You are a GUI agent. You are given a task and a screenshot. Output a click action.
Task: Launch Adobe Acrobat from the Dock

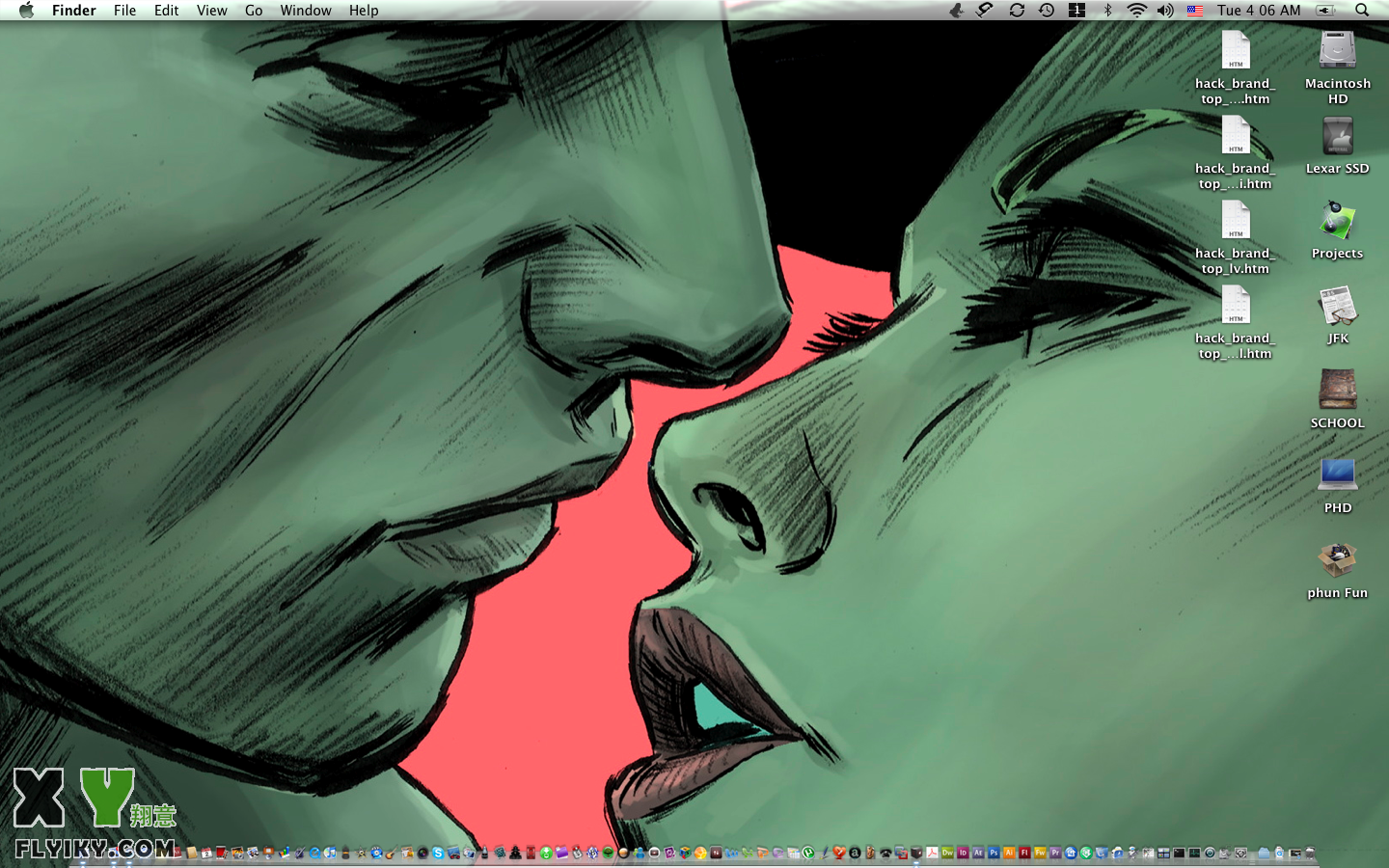[932, 853]
